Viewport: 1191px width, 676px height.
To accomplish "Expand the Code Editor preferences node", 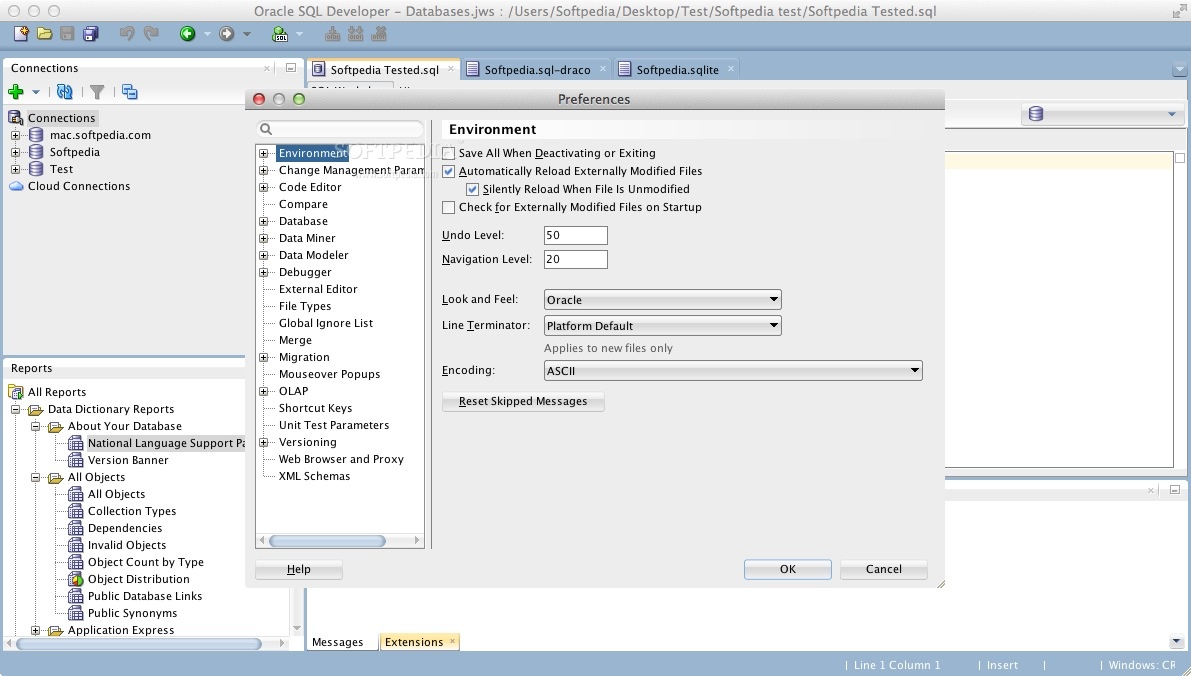I will point(264,187).
